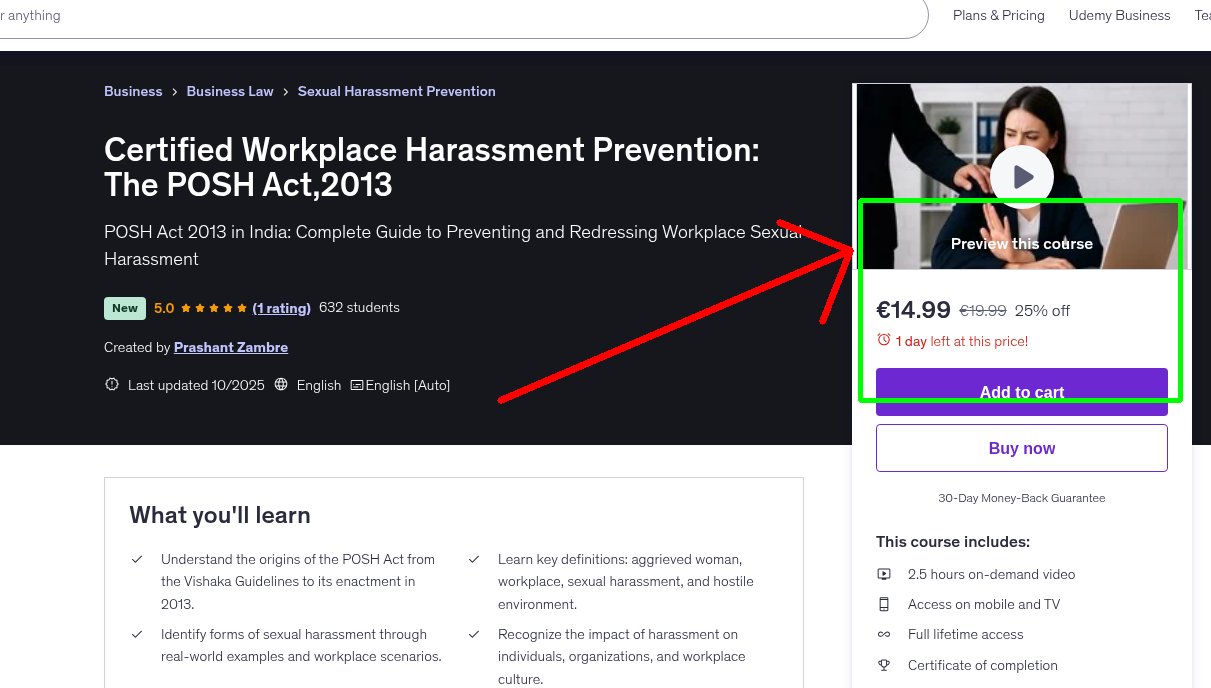Click the captions icon next to 'English [Auto]'
The width and height of the screenshot is (1211, 688).
point(357,385)
